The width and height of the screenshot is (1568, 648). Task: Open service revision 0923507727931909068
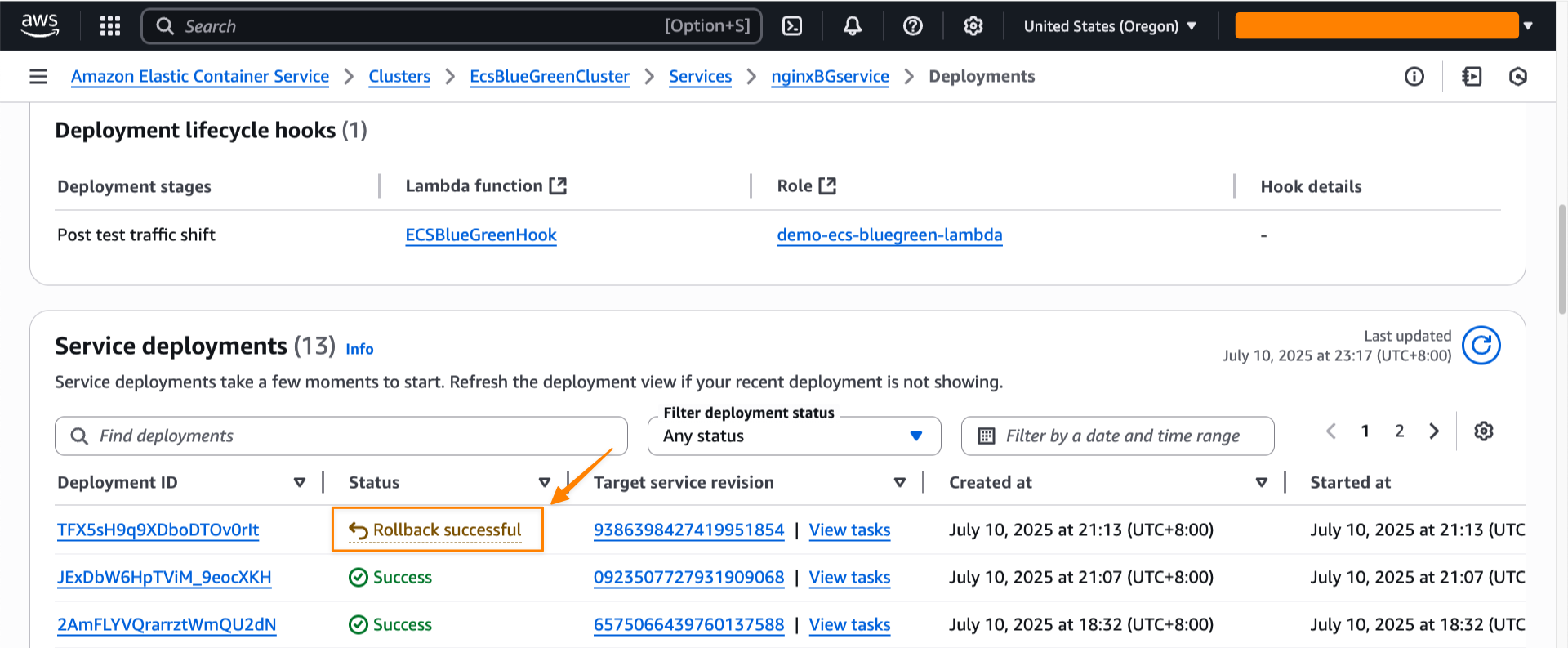click(x=688, y=577)
